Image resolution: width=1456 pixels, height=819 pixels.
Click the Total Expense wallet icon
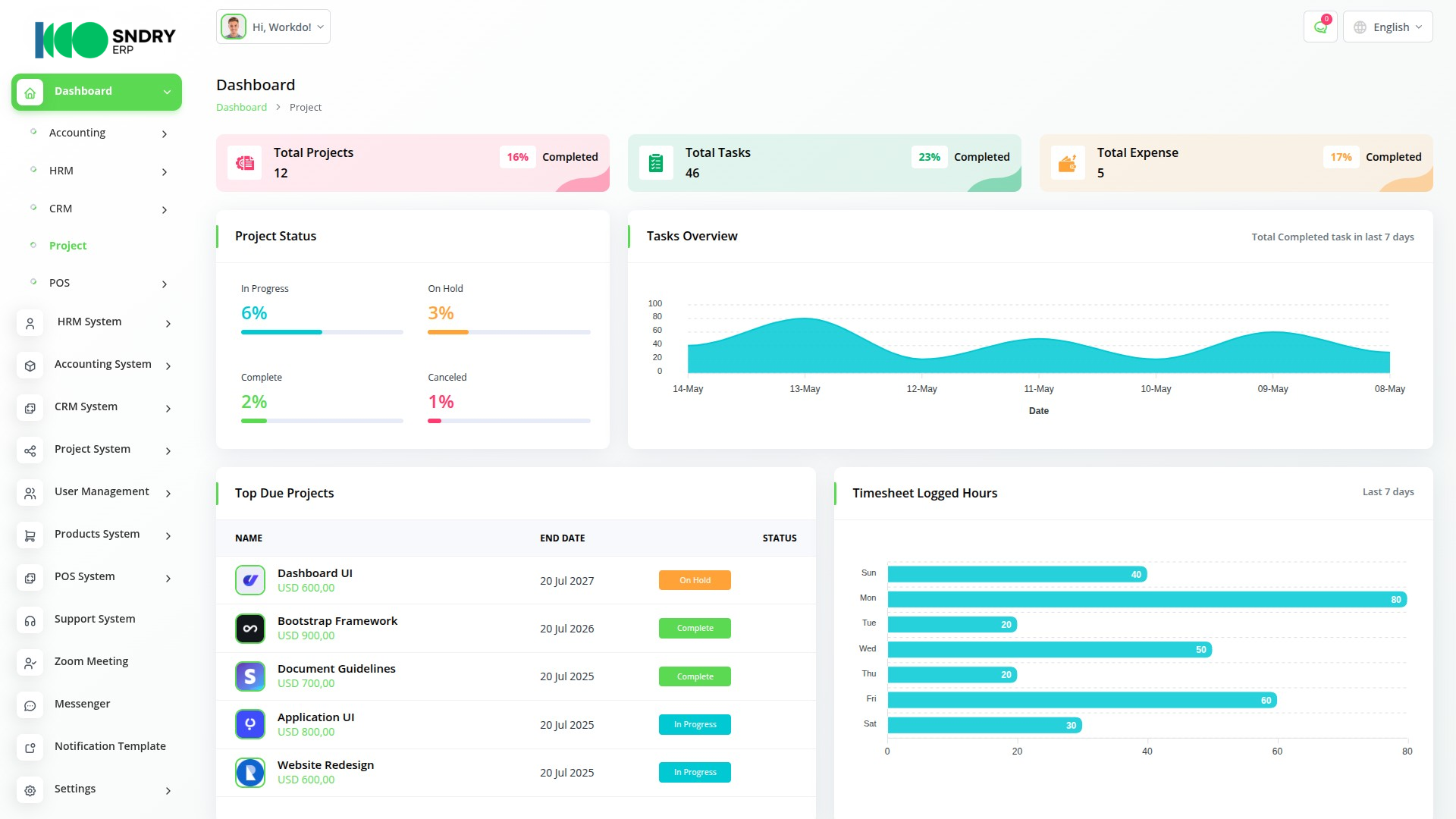pos(1068,162)
